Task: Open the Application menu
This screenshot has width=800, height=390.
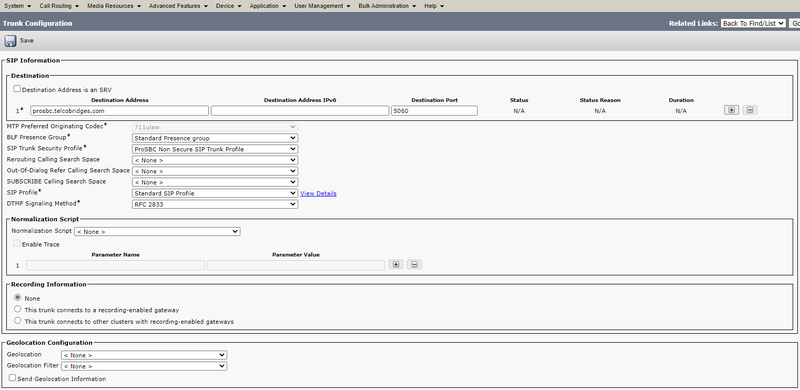Action: tap(268, 6)
